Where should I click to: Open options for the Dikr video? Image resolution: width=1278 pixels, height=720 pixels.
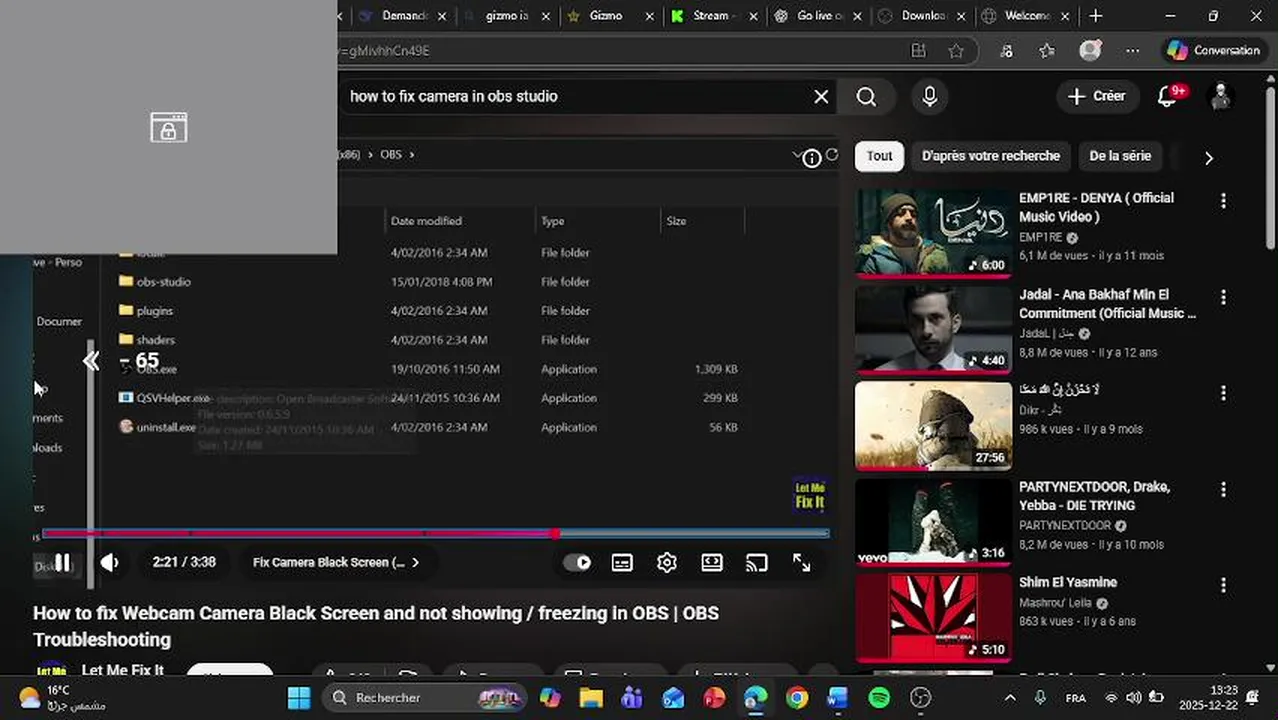(1223, 394)
